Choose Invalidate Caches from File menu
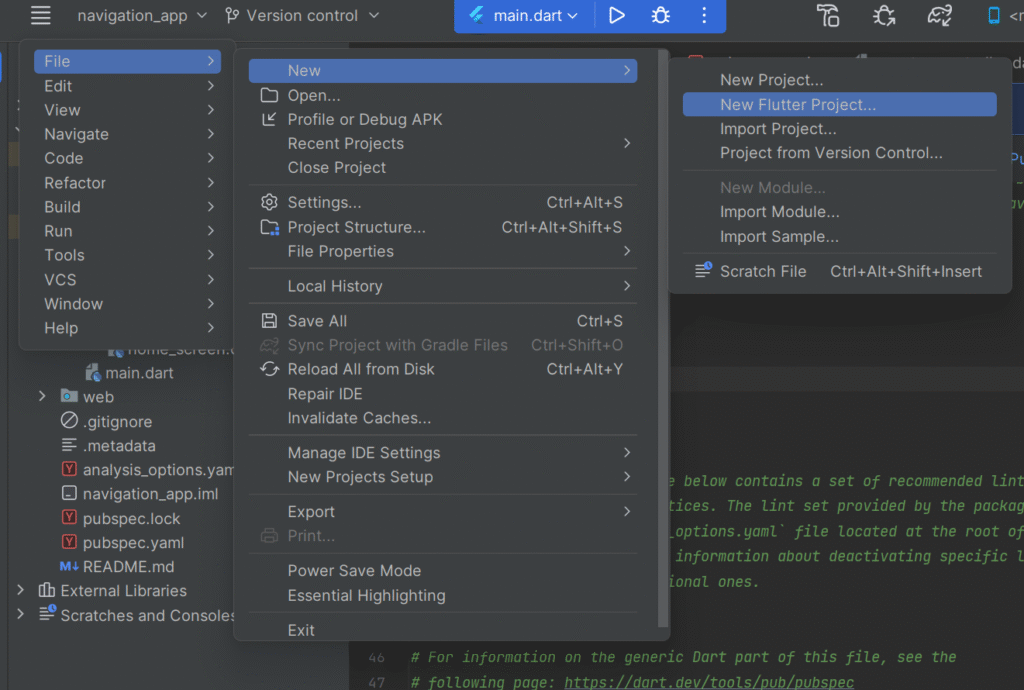This screenshot has width=1024, height=690. tap(359, 418)
